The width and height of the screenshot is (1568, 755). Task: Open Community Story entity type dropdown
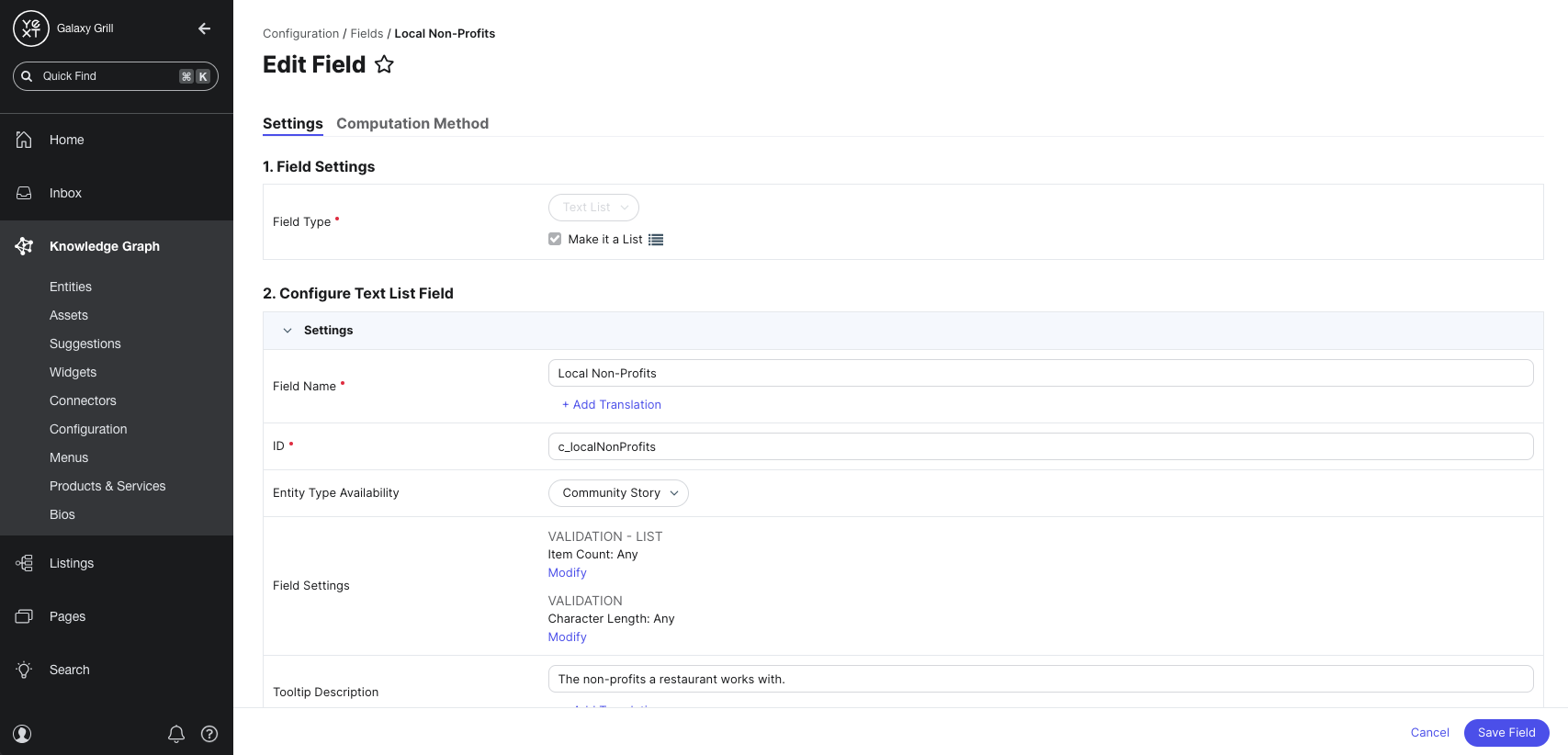point(618,493)
